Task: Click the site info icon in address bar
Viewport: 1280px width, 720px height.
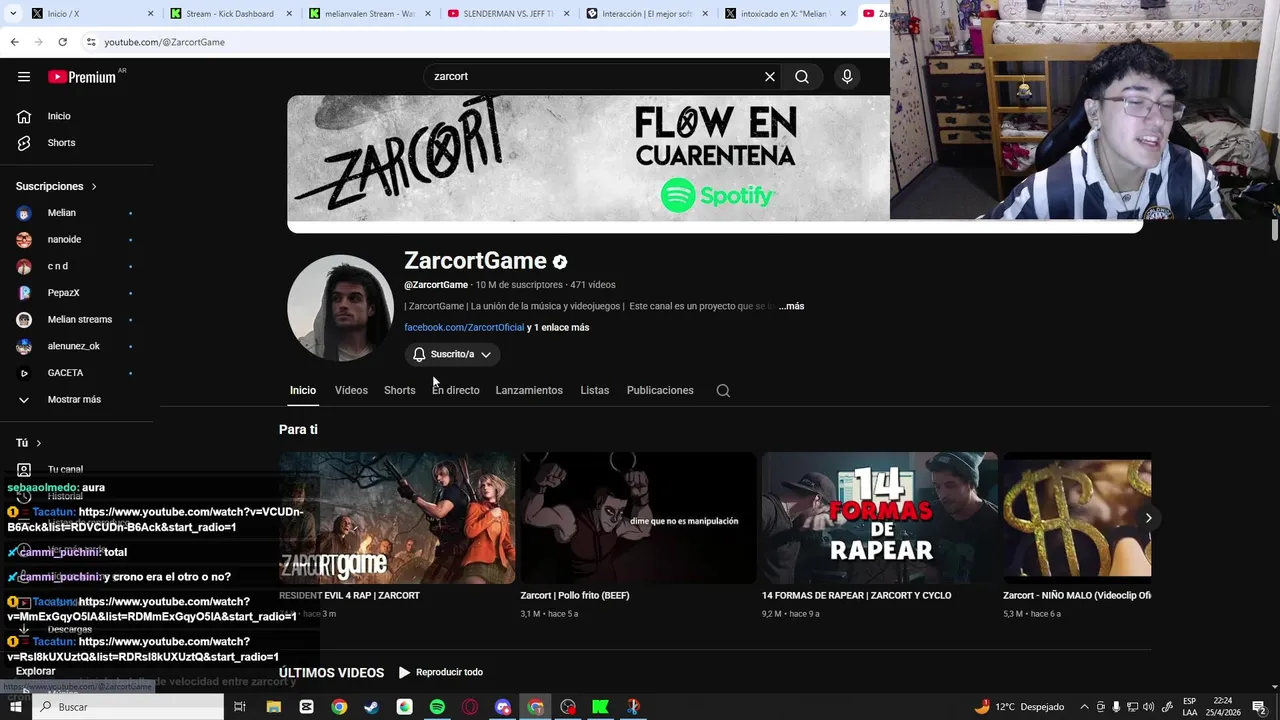Action: click(x=91, y=42)
